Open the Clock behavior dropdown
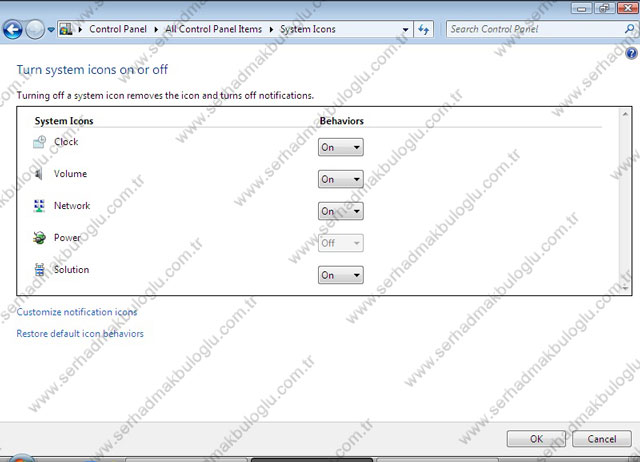The image size is (640, 462). click(340, 147)
